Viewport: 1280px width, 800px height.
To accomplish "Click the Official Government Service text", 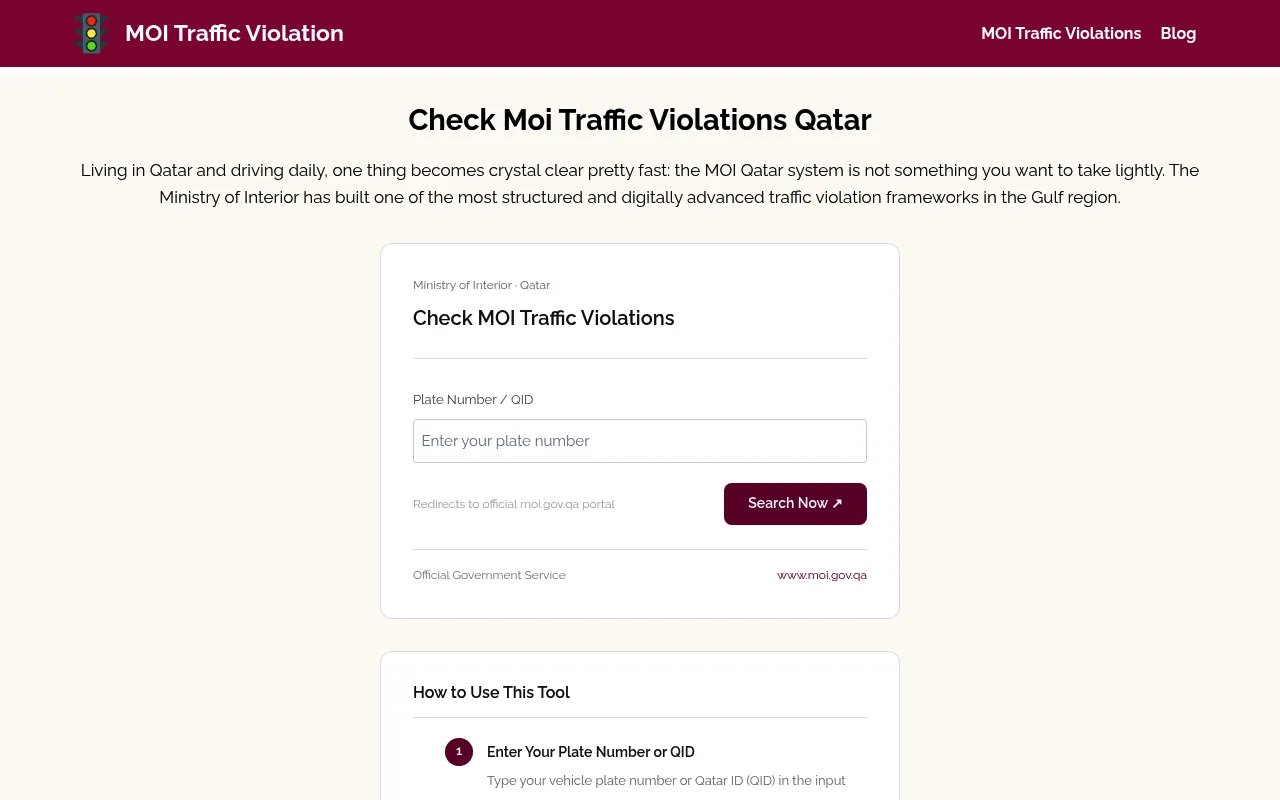I will point(489,575).
